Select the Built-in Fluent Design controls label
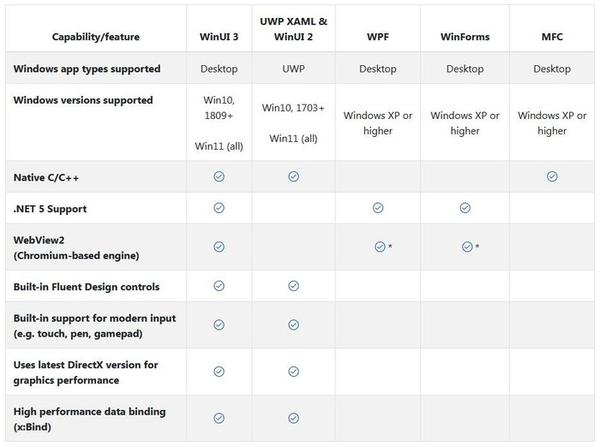 [86, 287]
